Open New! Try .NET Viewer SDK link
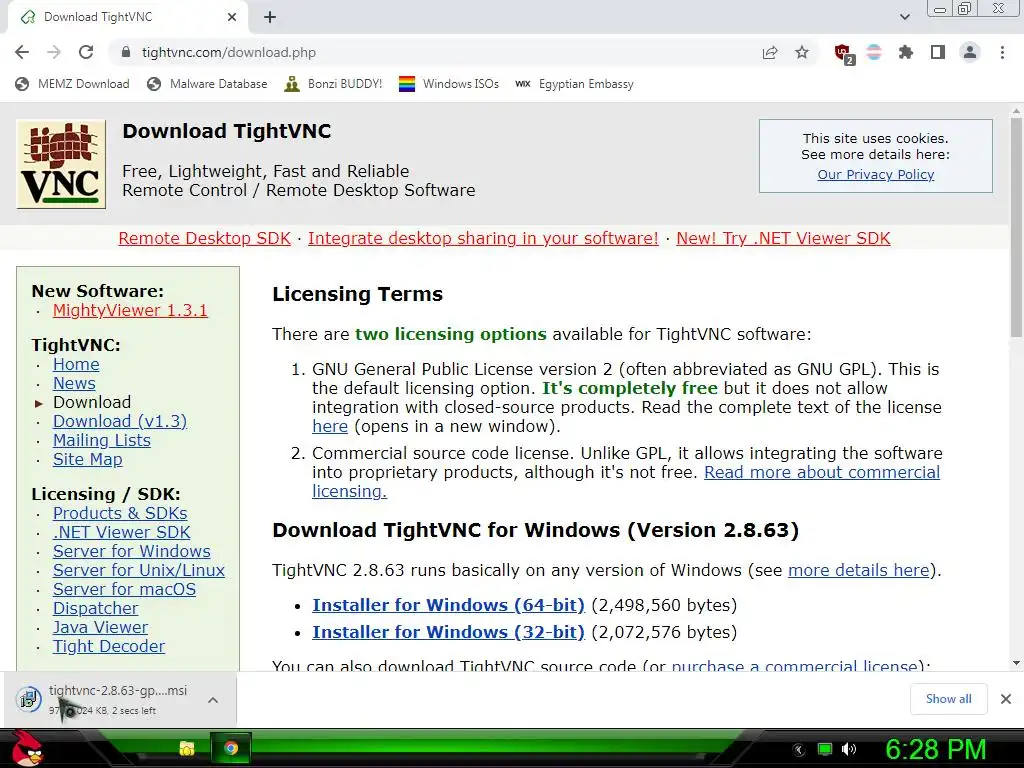The image size is (1024, 768). (x=783, y=238)
